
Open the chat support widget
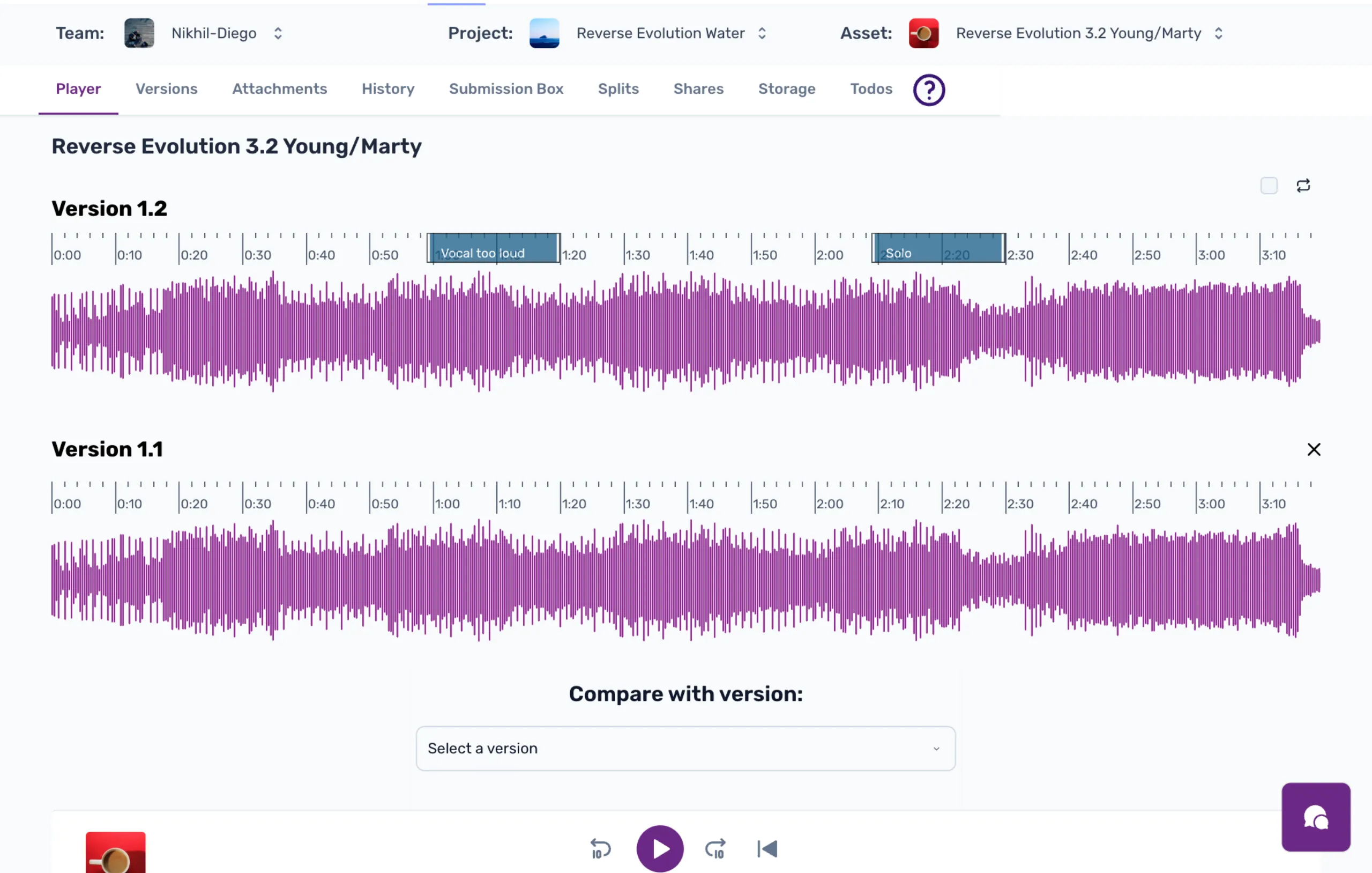coord(1316,817)
